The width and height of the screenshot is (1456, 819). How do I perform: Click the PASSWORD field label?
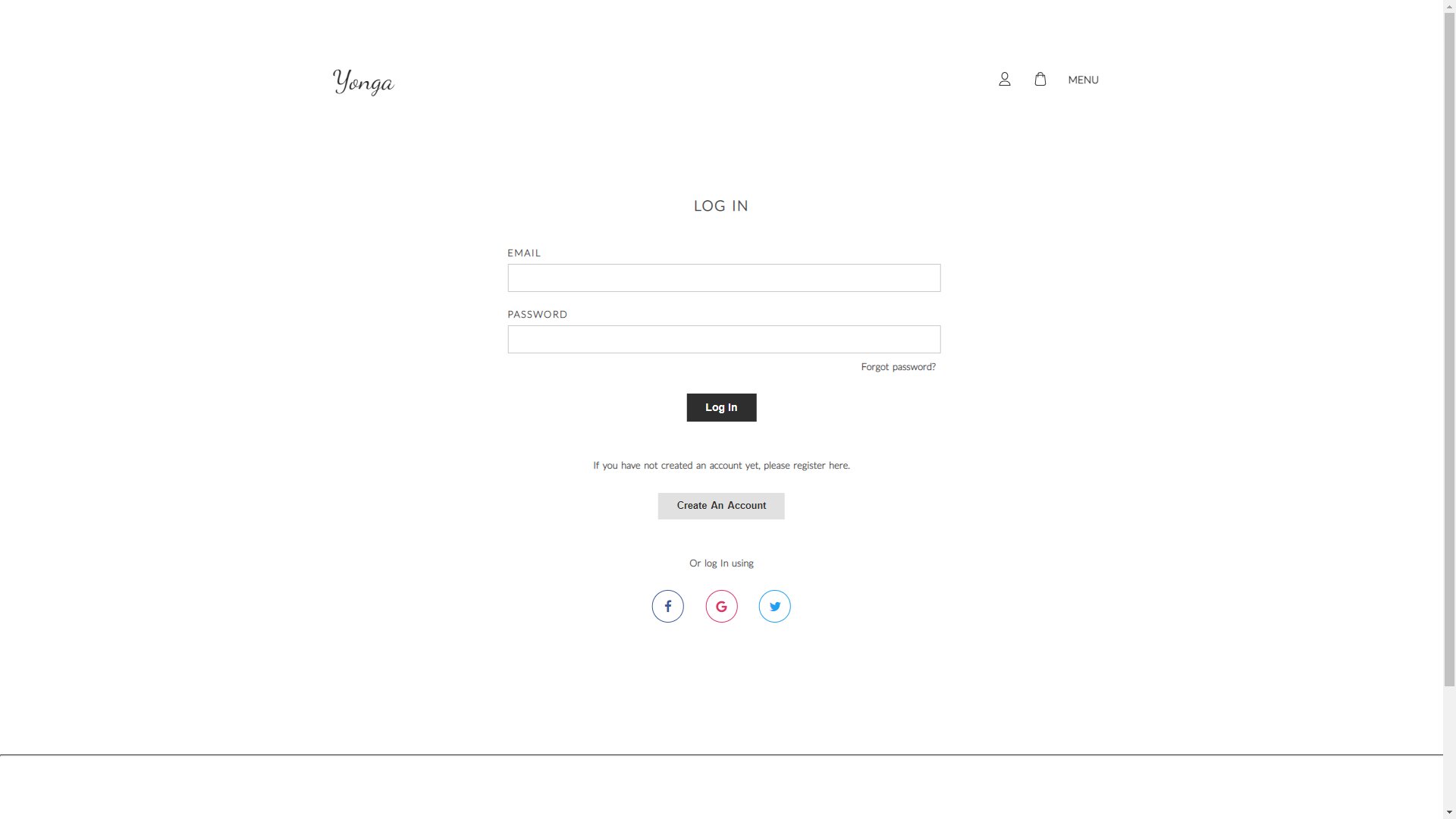click(537, 314)
